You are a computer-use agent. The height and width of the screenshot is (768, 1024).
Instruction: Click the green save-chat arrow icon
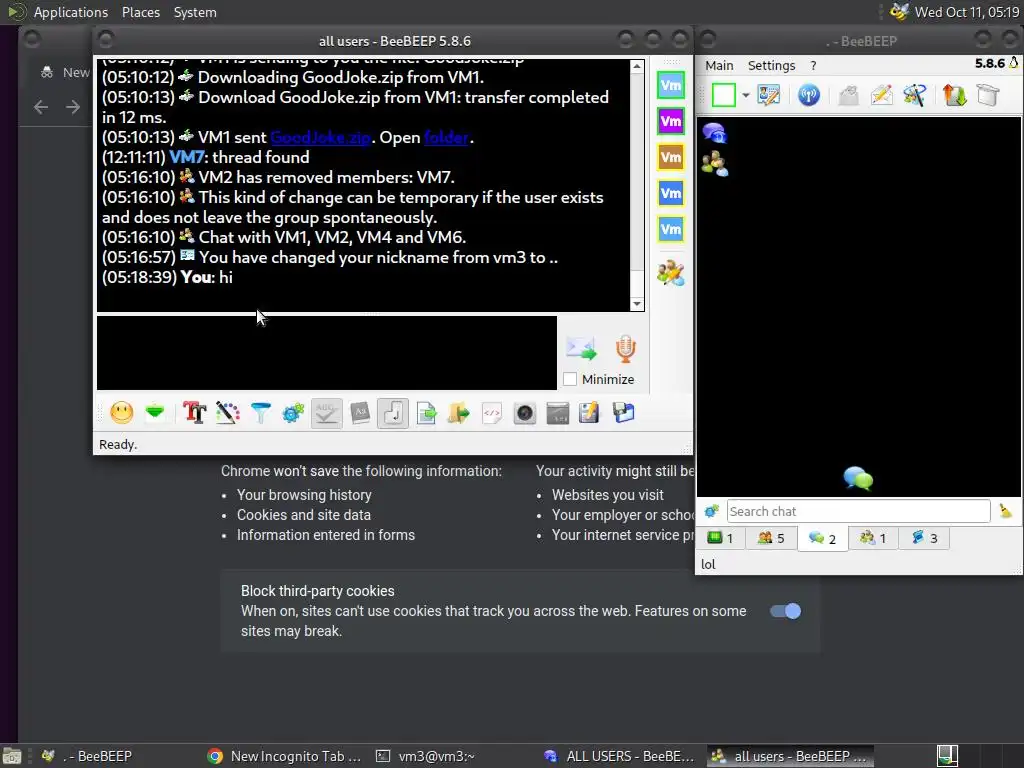155,413
